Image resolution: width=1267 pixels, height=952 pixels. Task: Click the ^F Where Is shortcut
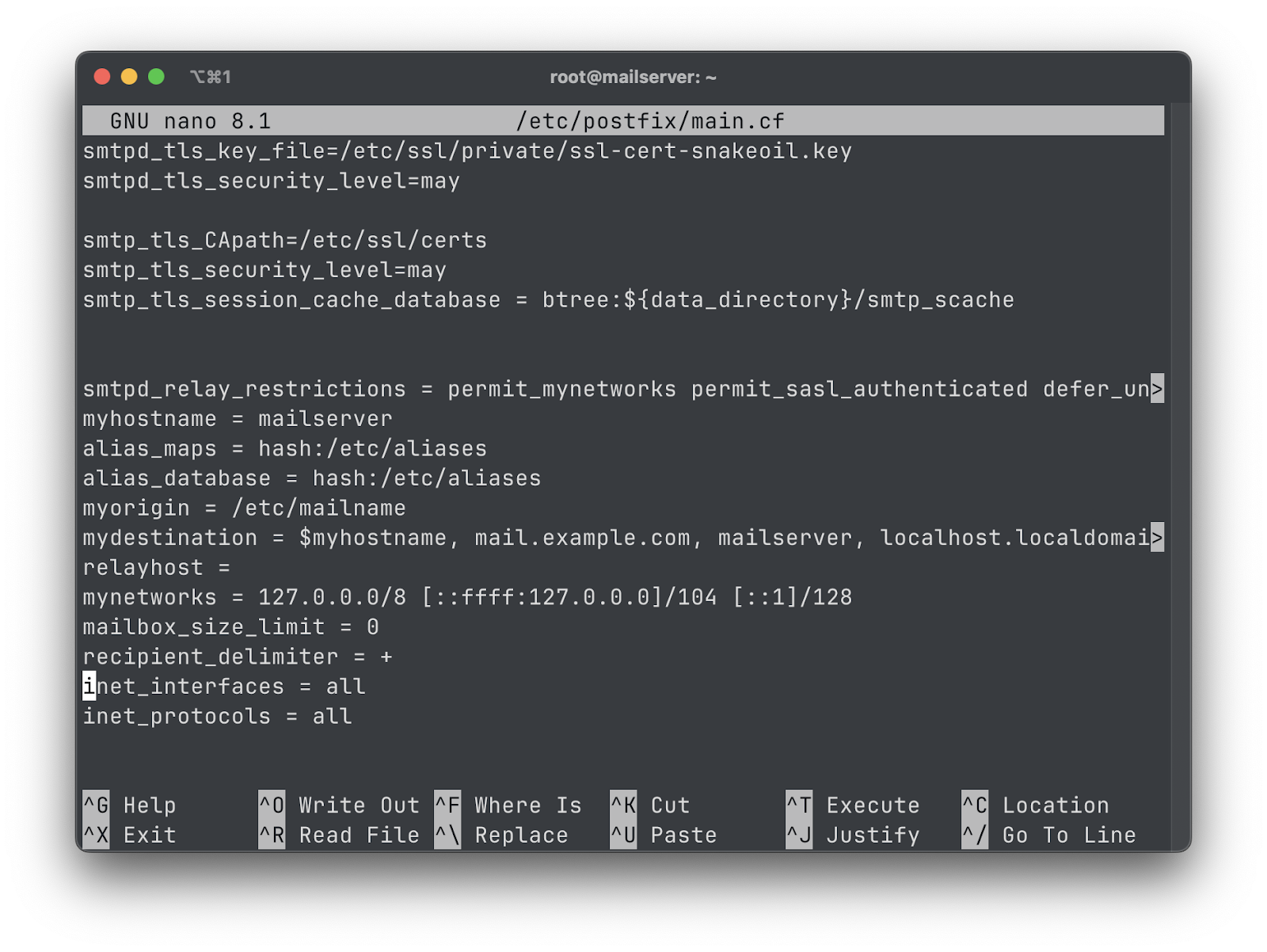point(508,805)
